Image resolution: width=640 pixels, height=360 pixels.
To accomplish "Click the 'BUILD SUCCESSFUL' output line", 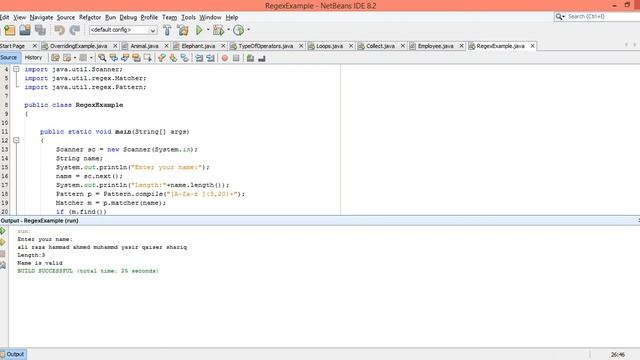I will coord(88,271).
